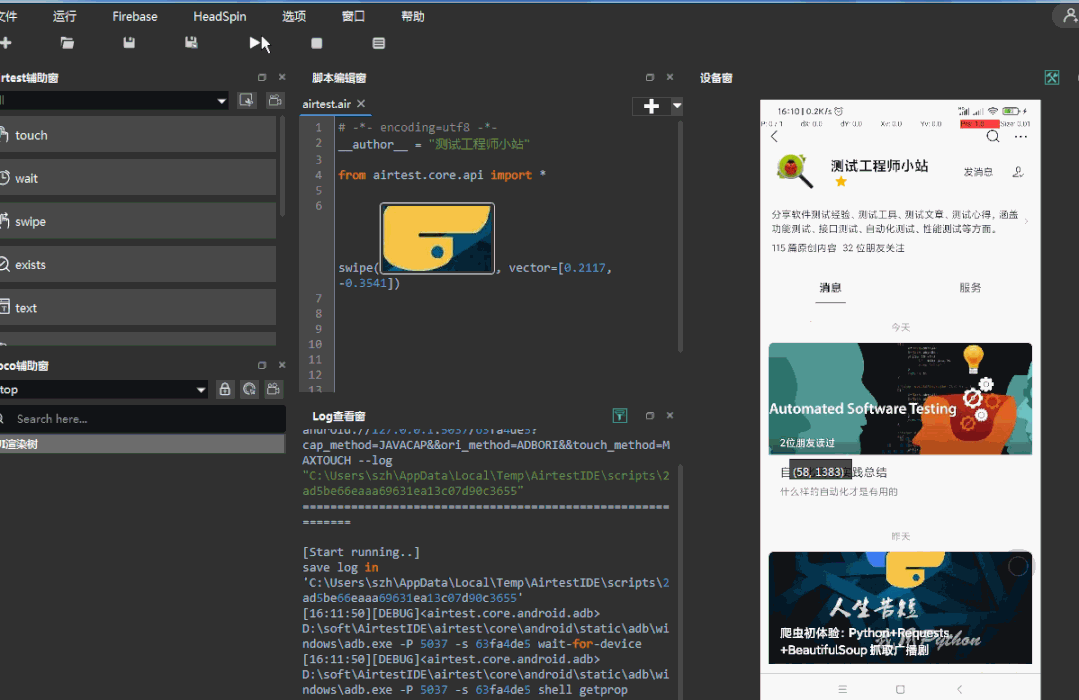The image size is (1079, 700).
Task: Expand the arrow beside the add-tab plus
Action: (677, 106)
